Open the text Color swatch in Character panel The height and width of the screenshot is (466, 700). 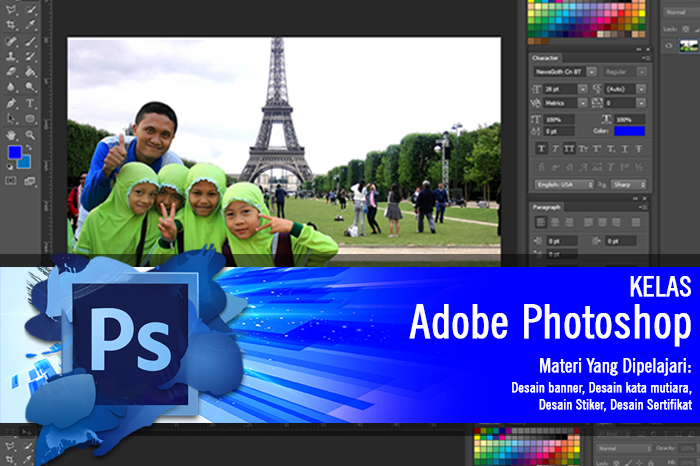(x=629, y=131)
